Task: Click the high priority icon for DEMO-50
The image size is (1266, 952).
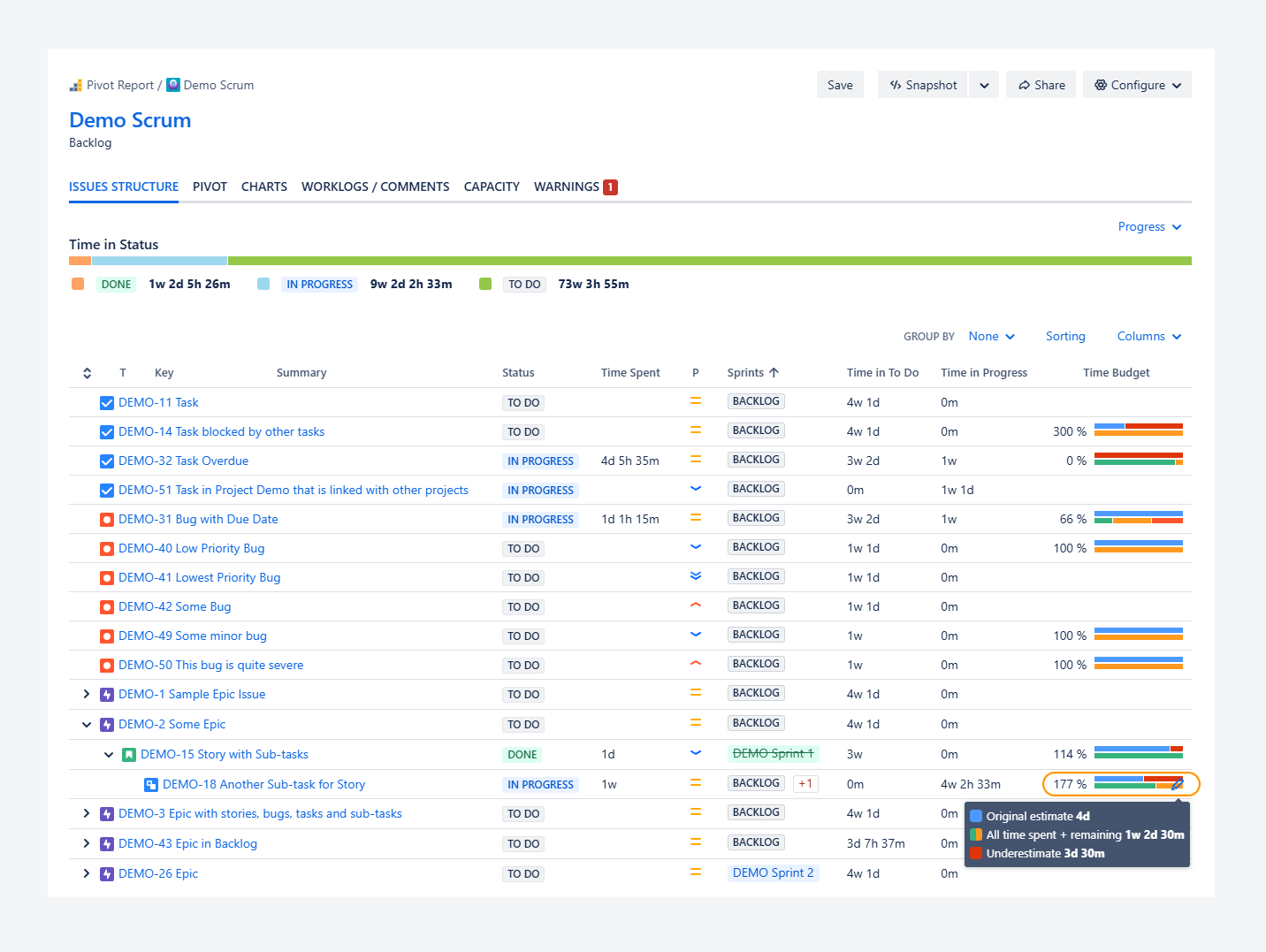Action: point(696,664)
